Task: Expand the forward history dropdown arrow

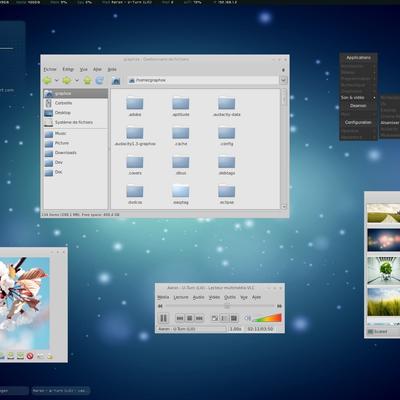Action: [x=77, y=80]
